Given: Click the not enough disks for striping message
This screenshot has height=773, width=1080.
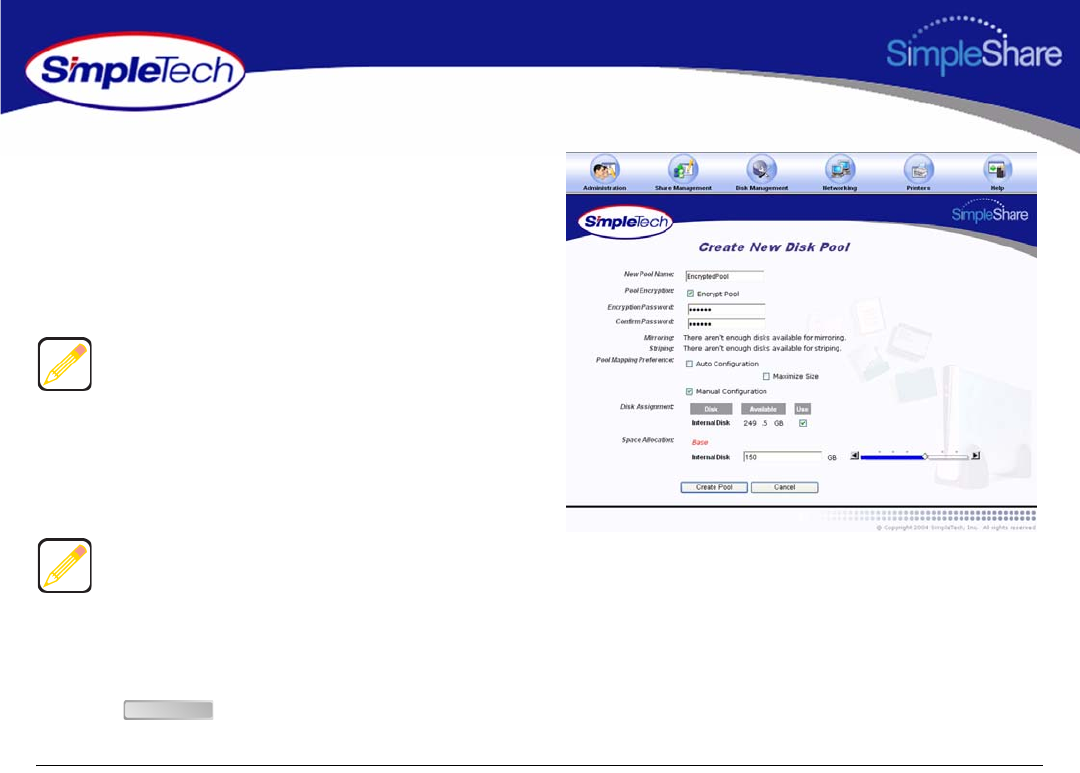Looking at the screenshot, I should [762, 349].
